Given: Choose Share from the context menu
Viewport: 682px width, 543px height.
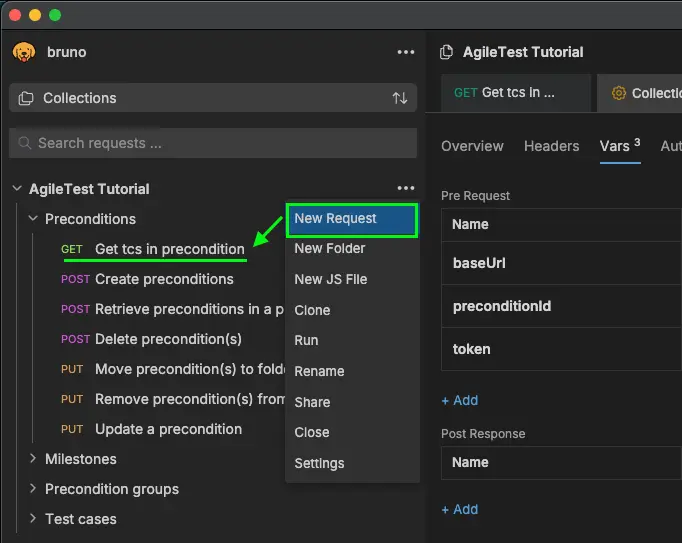Looking at the screenshot, I should tap(352, 402).
